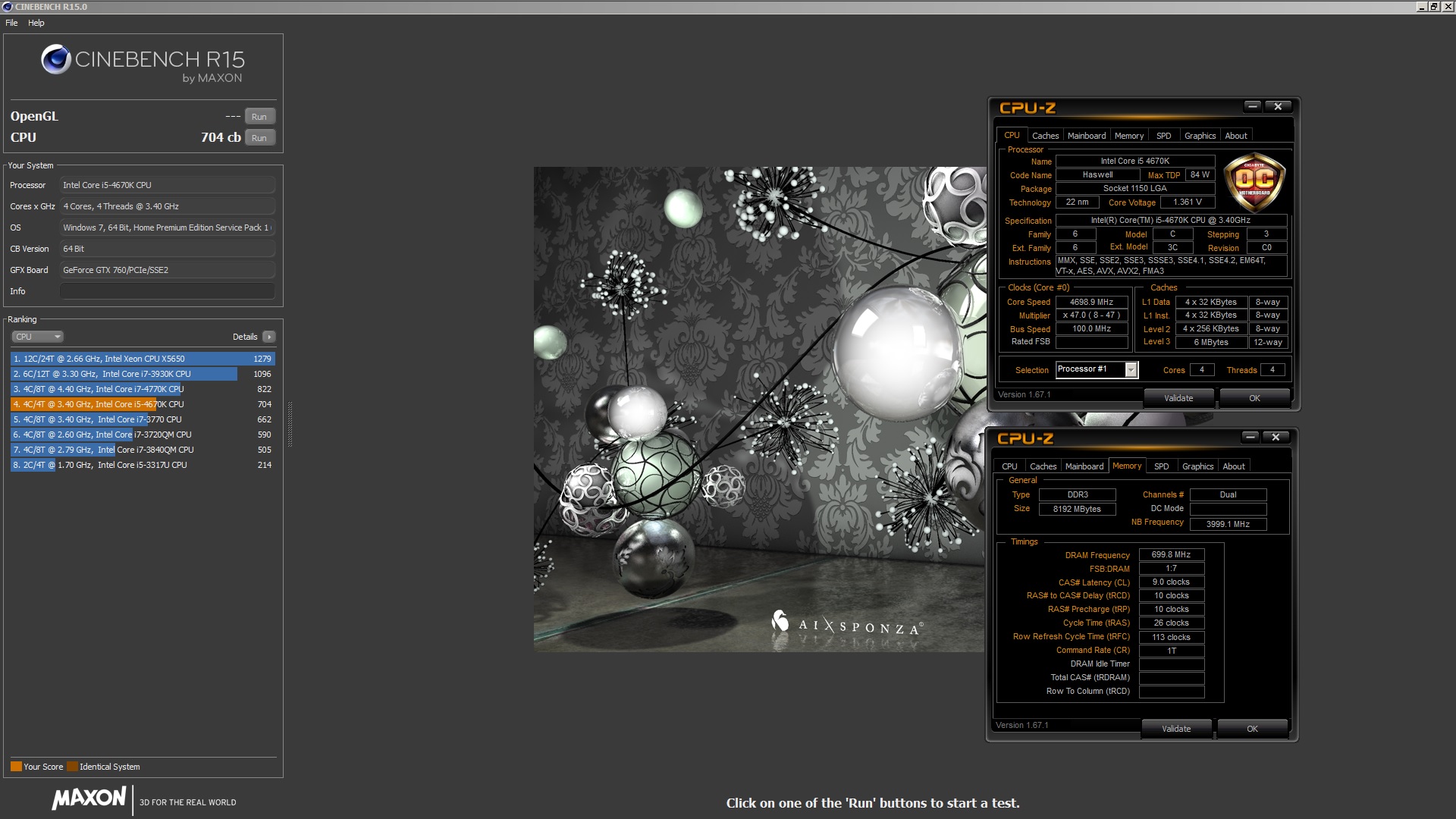This screenshot has height=819, width=1456.
Task: Run the CPU benchmark
Action: click(x=259, y=138)
